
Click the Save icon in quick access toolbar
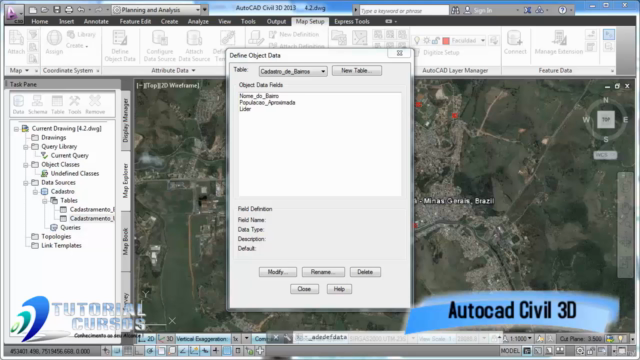(x=57, y=10)
